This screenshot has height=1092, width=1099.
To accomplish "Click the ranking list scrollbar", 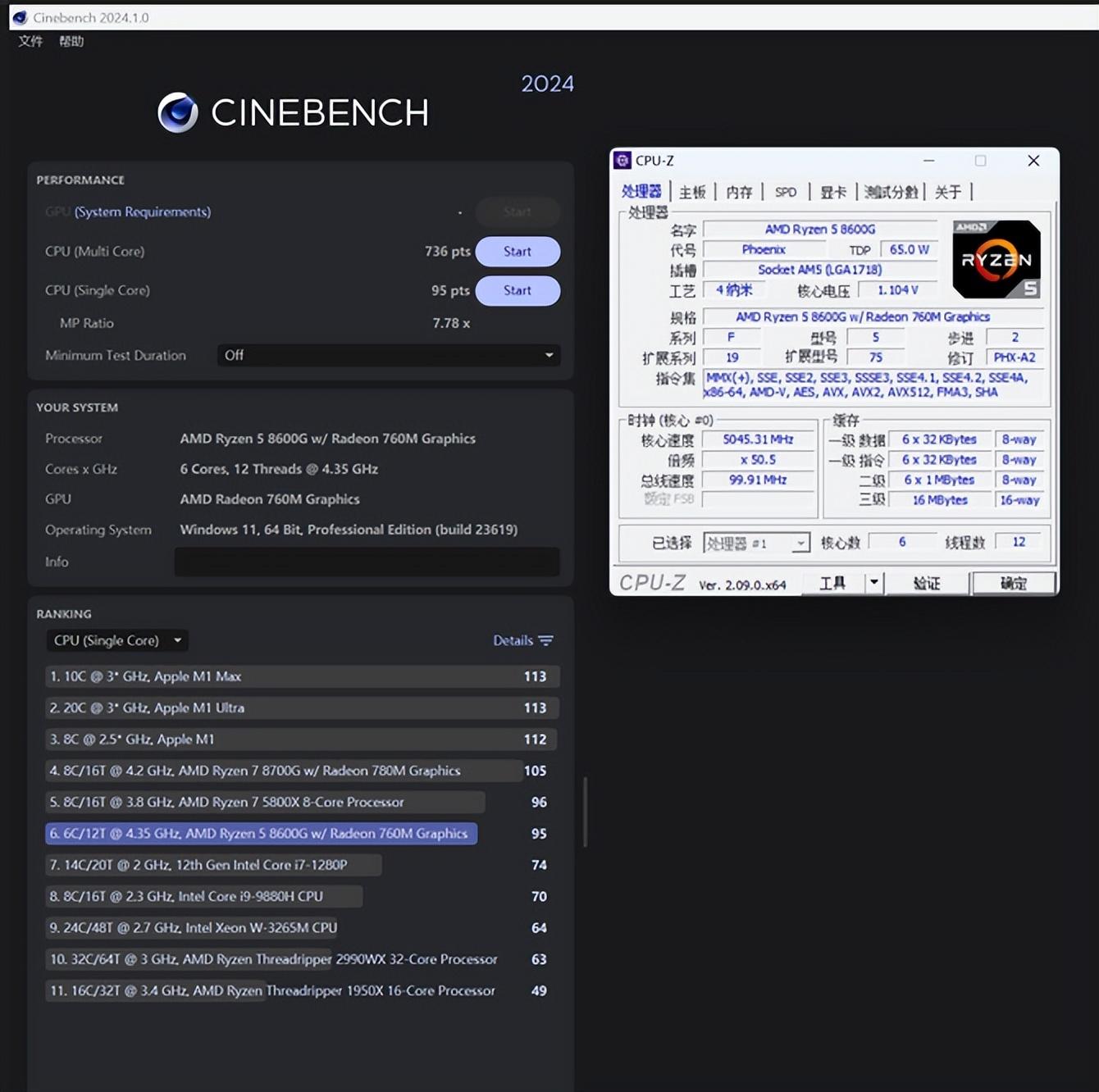I will (585, 812).
